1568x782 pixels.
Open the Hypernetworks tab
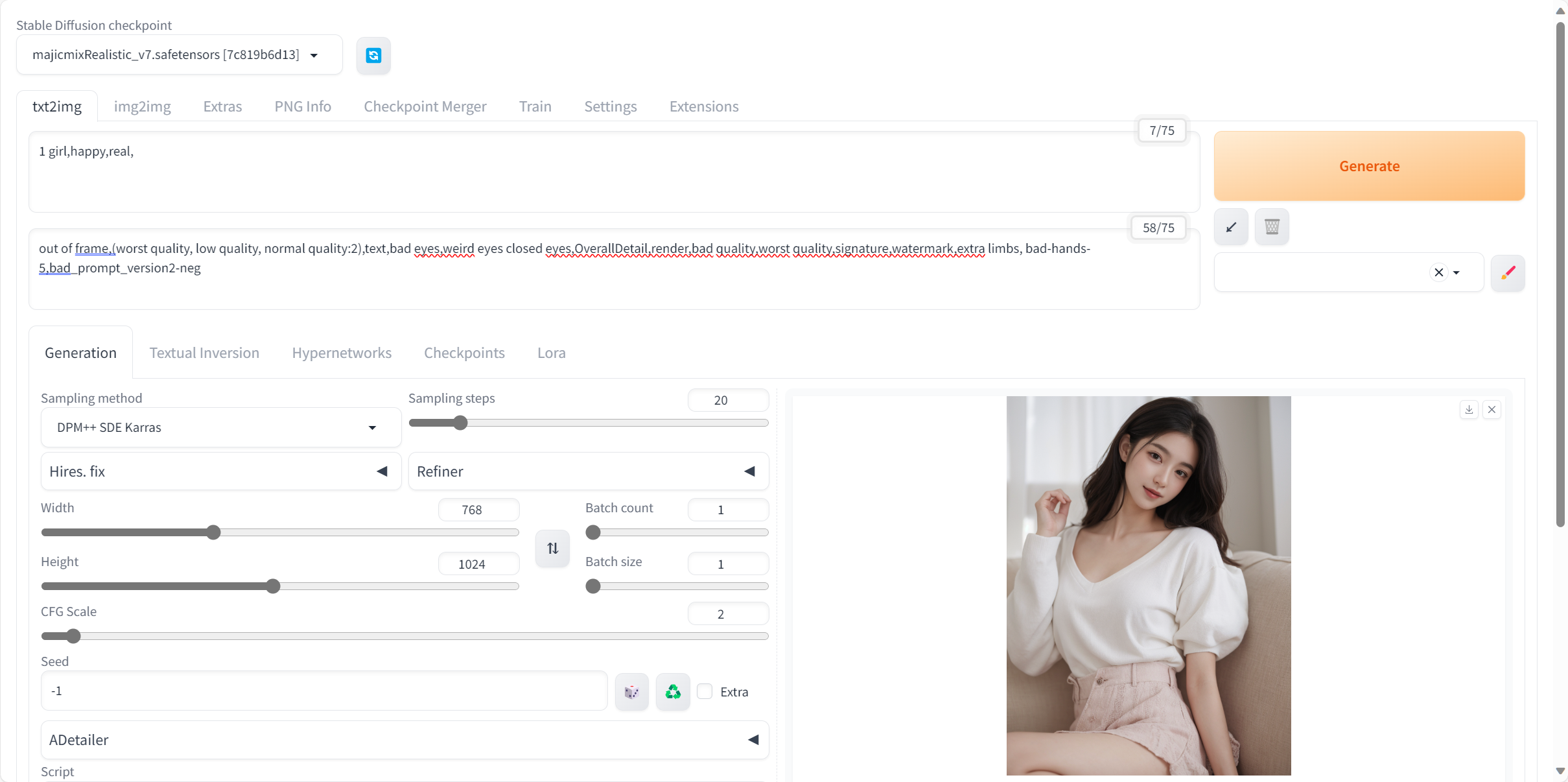coord(342,353)
